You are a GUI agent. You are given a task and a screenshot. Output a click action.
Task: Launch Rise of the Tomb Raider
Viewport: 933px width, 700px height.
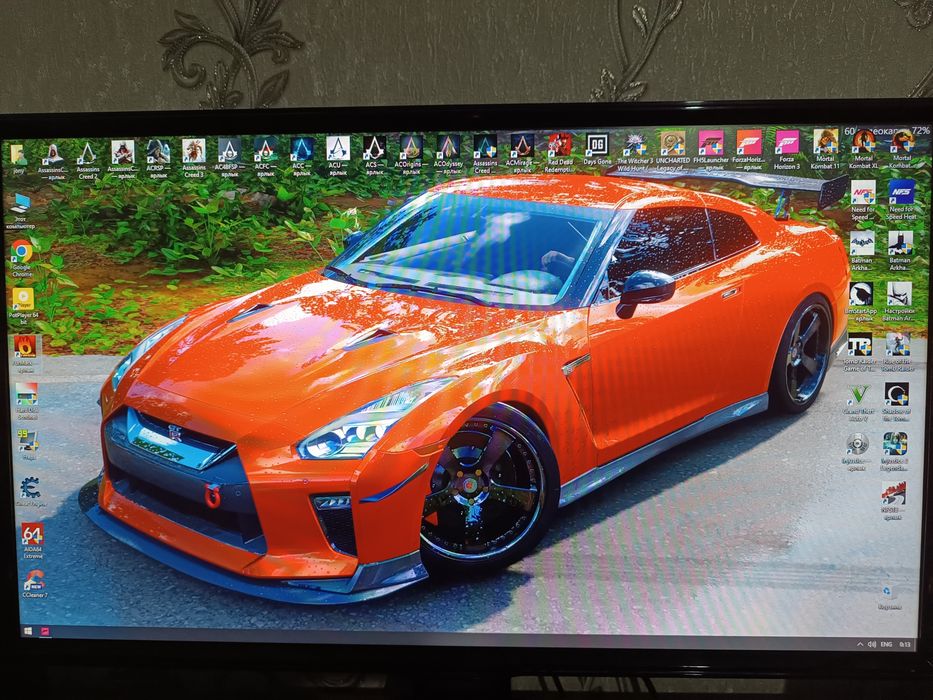[897, 352]
